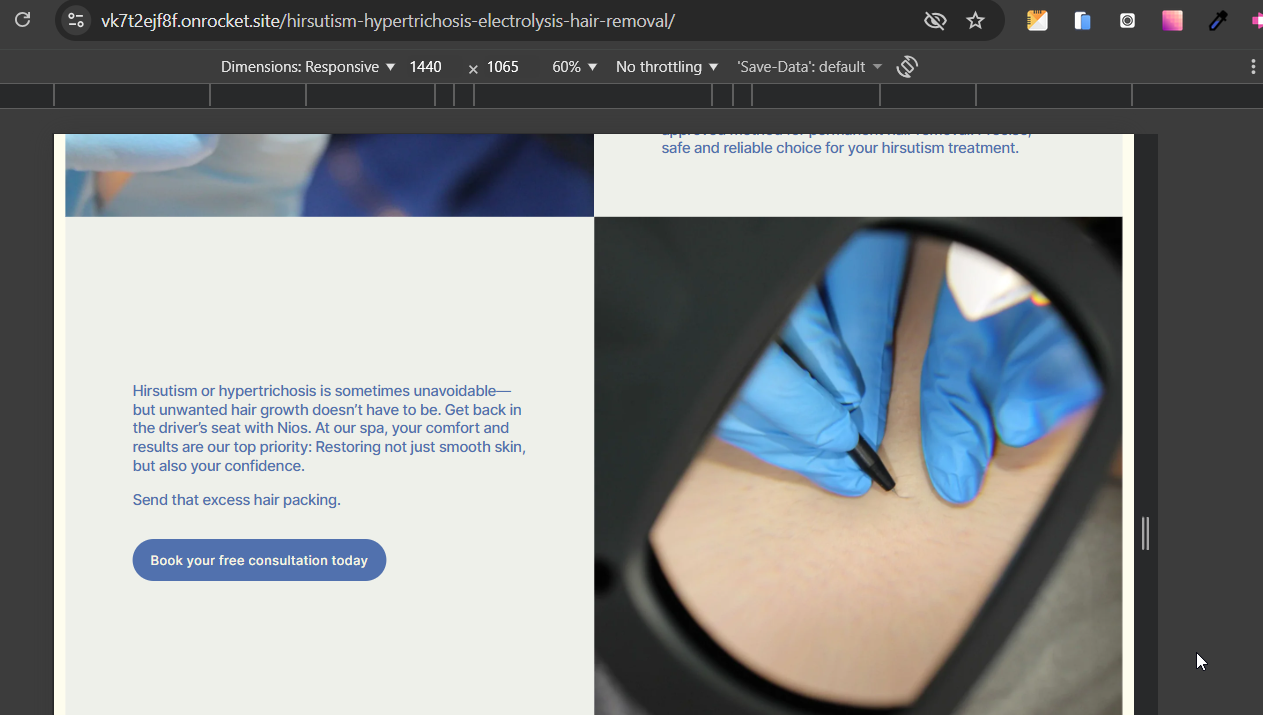The height and width of the screenshot is (715, 1263).
Task: Activate the eyedropper color picker extension
Action: point(1217,20)
